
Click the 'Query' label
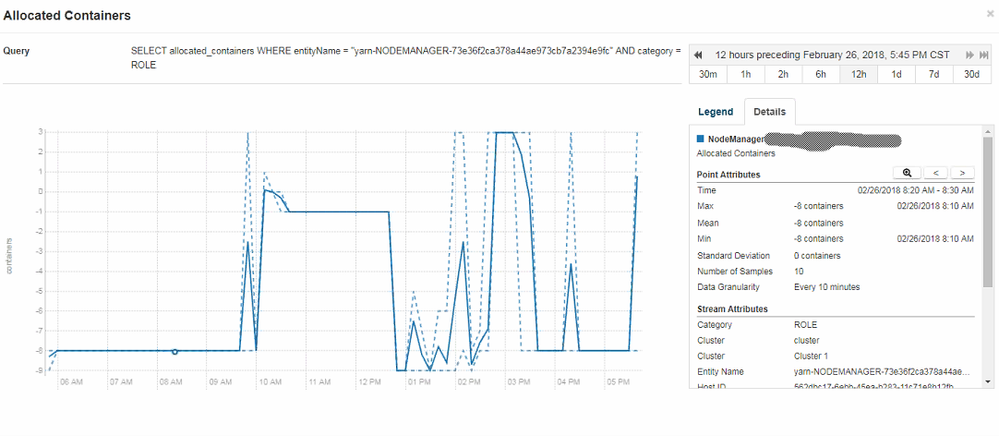pyautogui.click(x=16, y=50)
